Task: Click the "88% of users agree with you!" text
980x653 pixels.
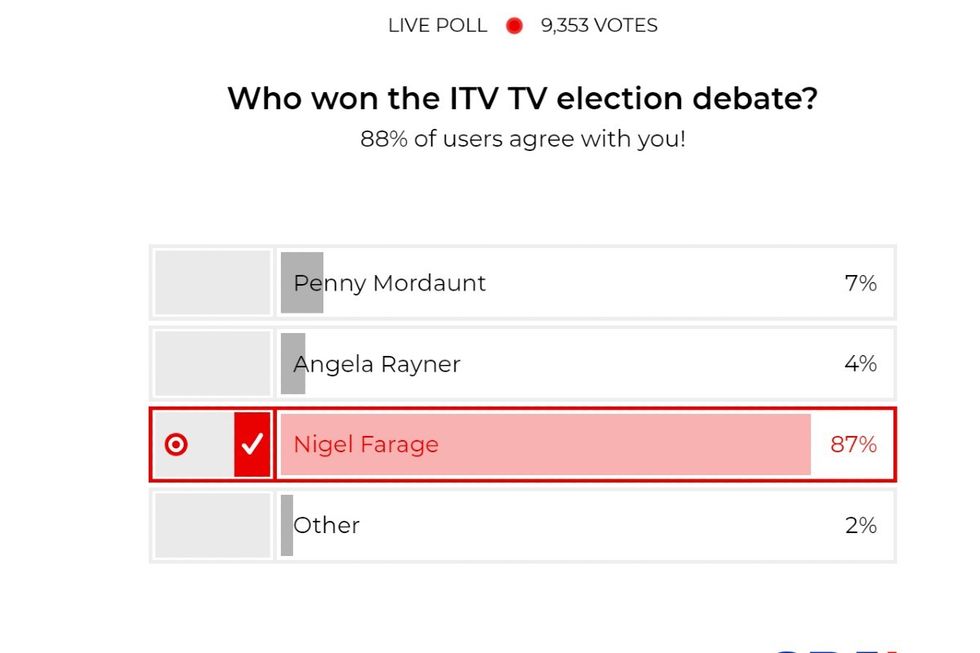Action: (522, 139)
